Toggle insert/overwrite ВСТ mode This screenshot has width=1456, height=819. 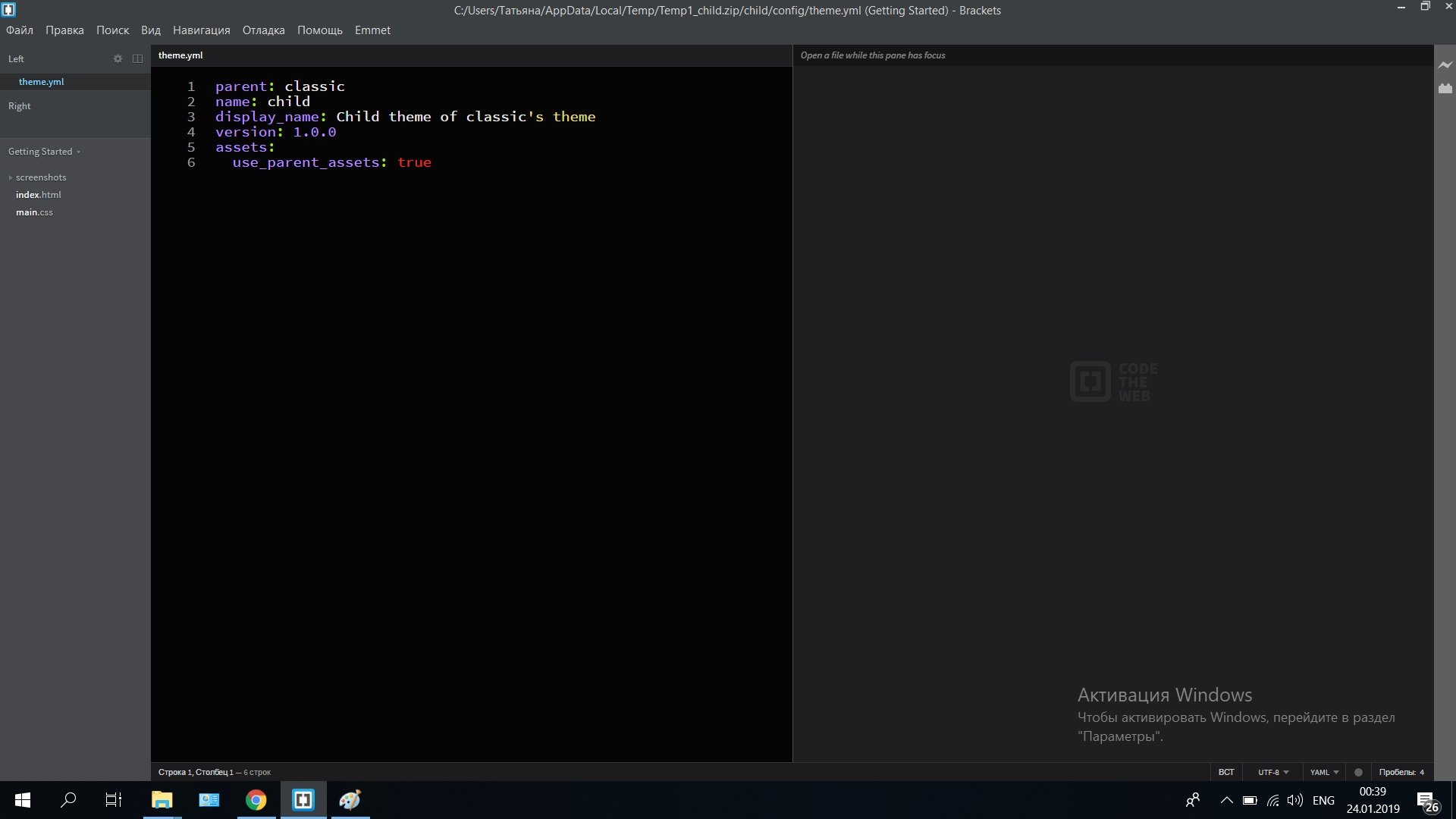pos(1225,772)
